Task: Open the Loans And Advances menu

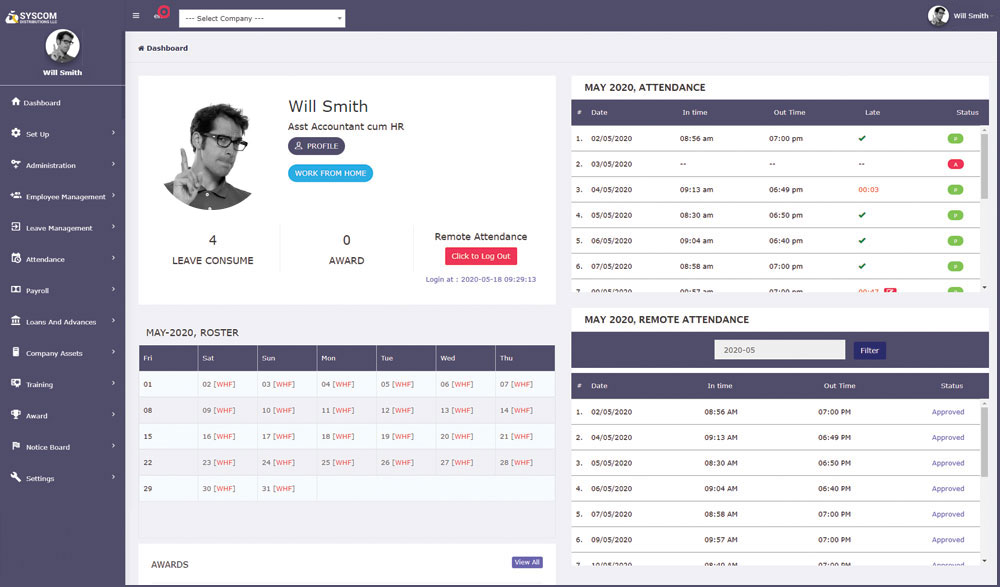Action: [x=60, y=322]
